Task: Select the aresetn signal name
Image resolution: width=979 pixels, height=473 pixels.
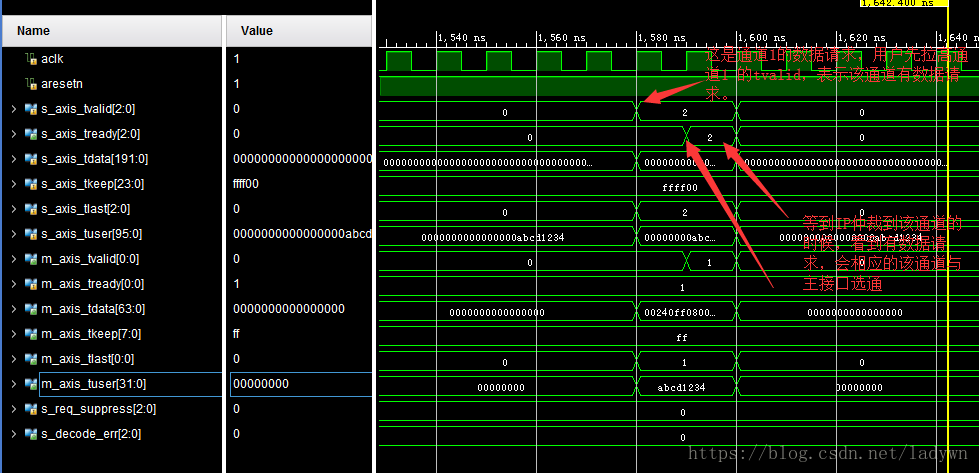Action: point(62,84)
